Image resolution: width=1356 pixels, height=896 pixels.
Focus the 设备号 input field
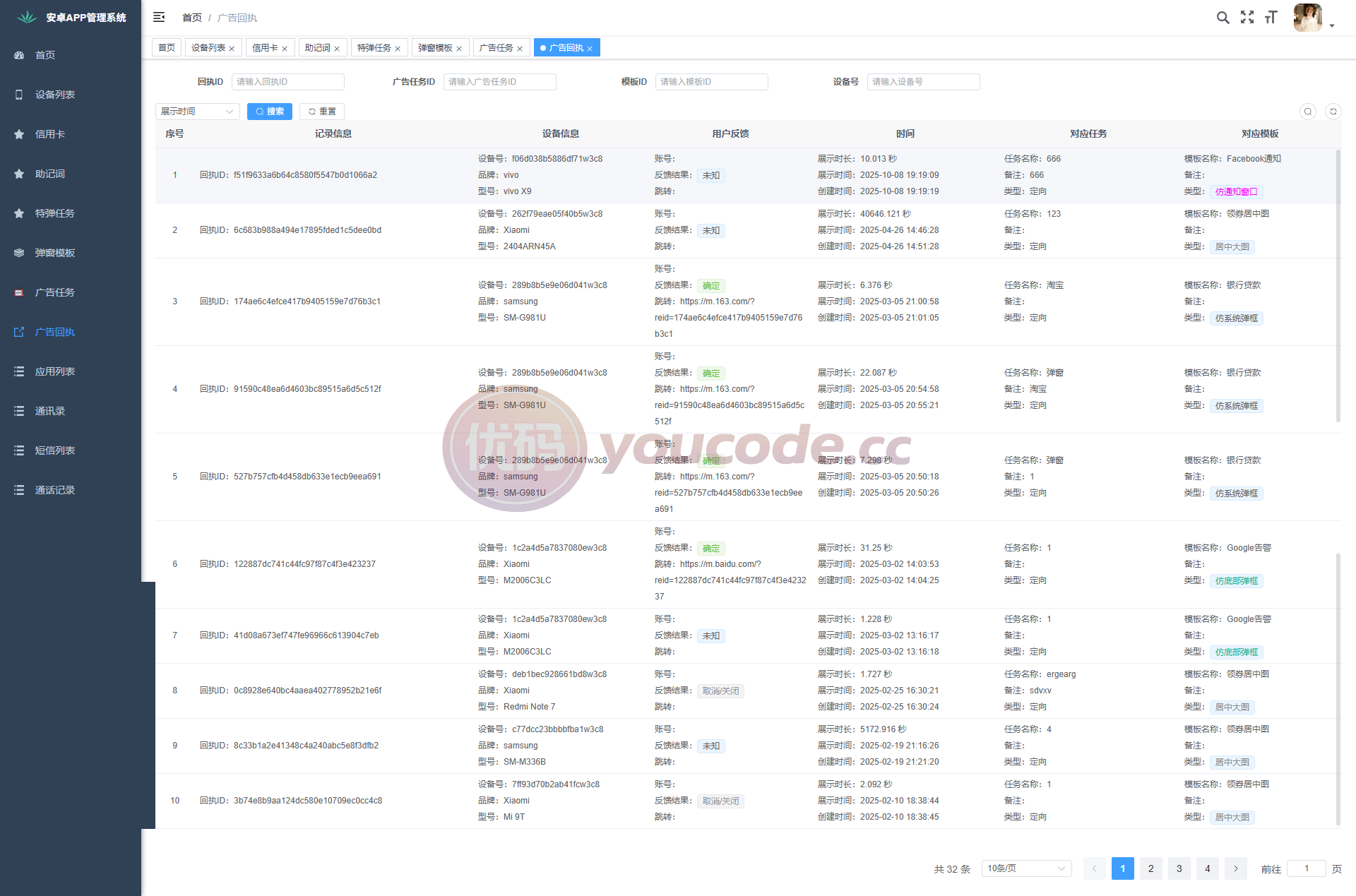click(x=924, y=82)
